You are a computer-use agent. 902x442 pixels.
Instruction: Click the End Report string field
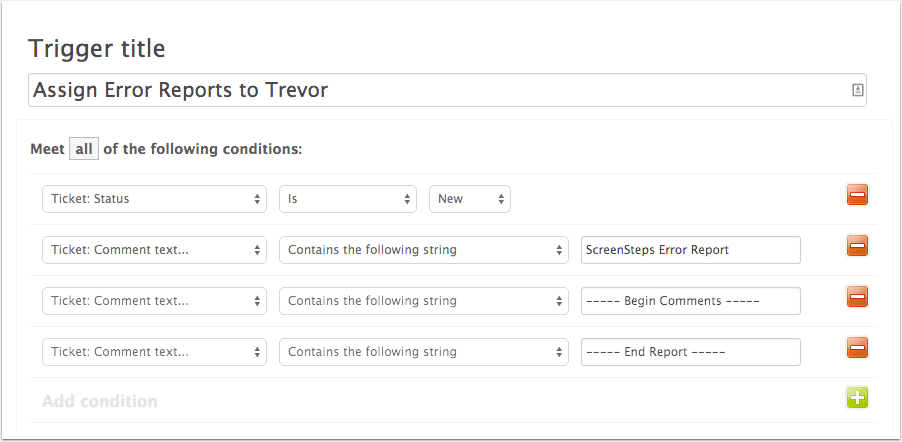click(x=691, y=352)
